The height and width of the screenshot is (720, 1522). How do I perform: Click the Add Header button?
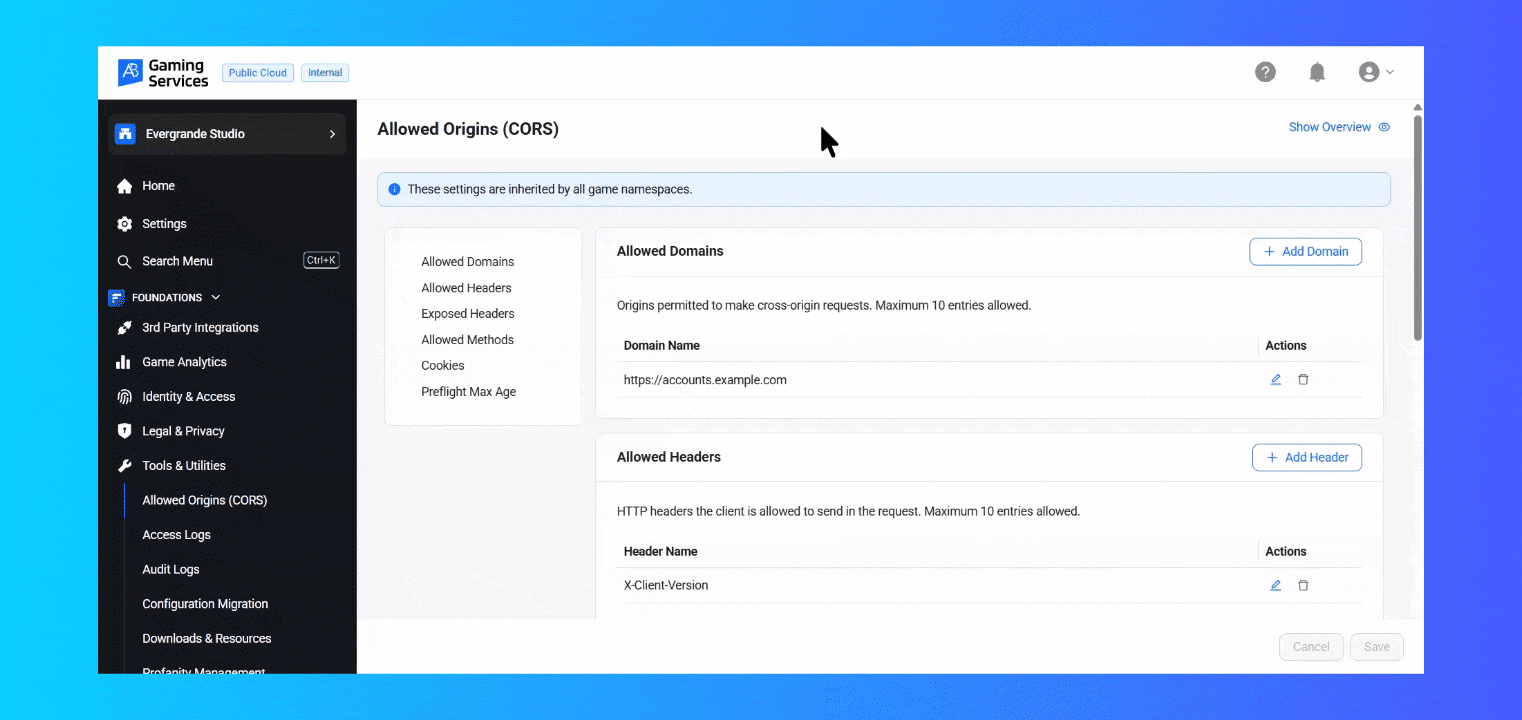[x=1307, y=458]
